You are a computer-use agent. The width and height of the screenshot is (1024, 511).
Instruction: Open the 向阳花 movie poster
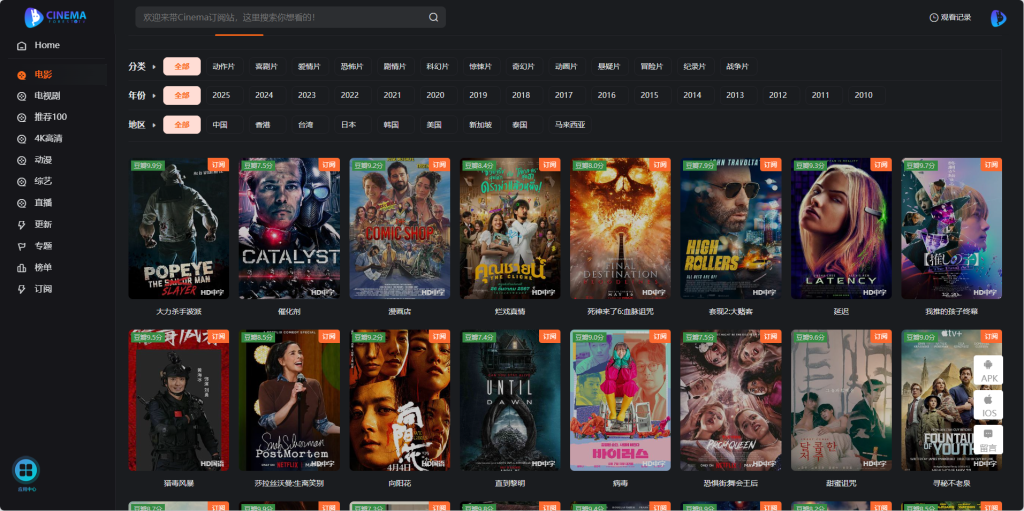[400, 401]
